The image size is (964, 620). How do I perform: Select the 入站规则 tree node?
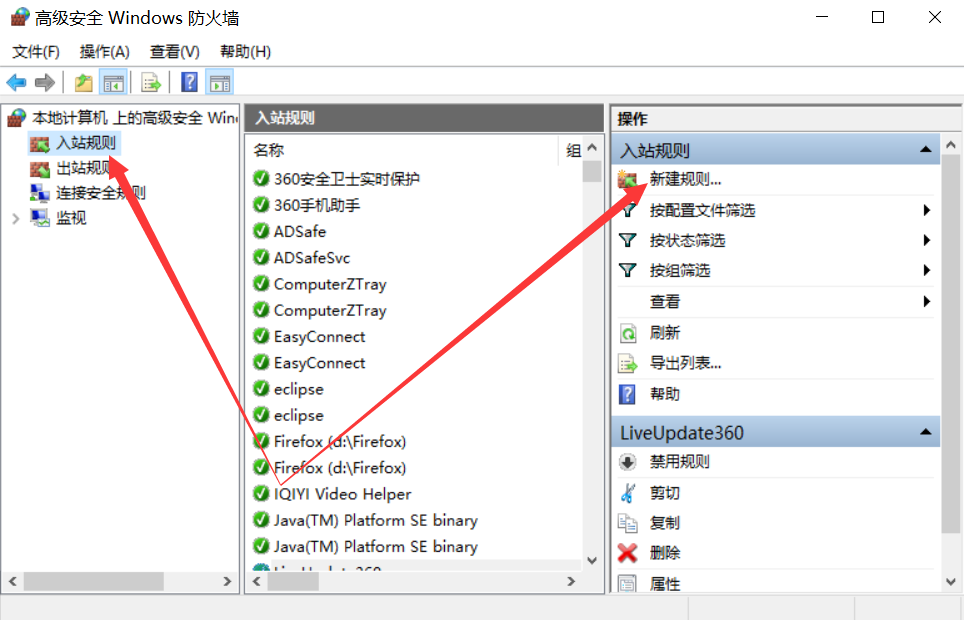[x=86, y=143]
